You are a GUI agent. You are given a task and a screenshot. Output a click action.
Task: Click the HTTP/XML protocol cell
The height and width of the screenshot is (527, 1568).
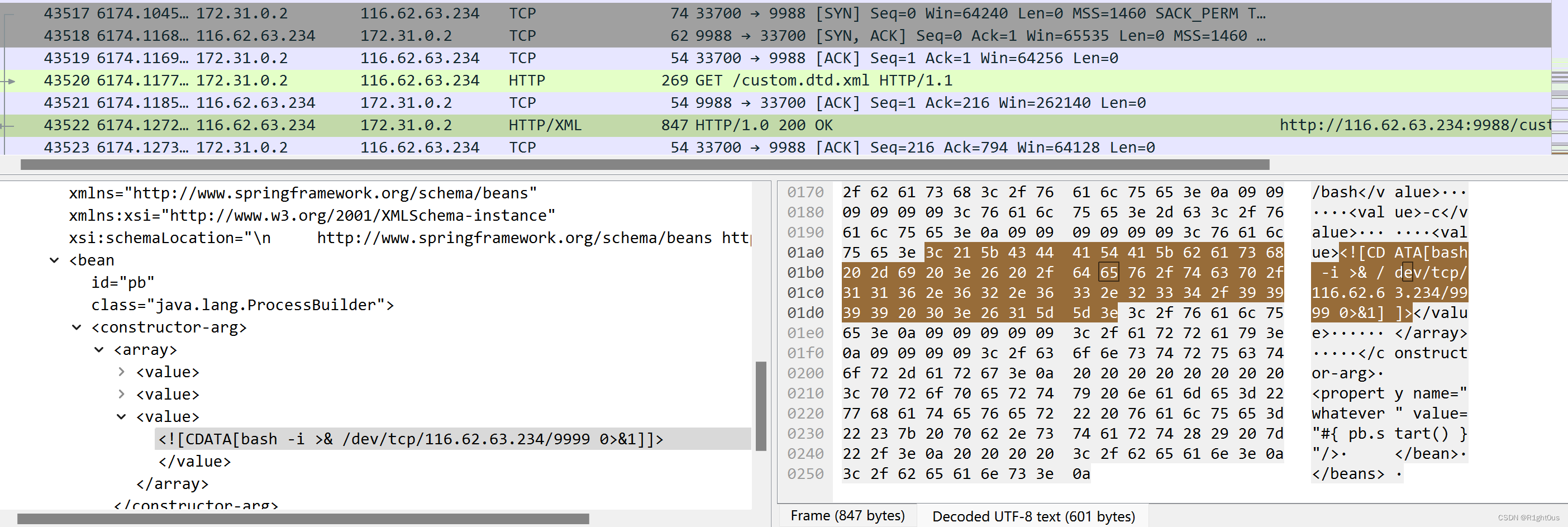click(545, 125)
